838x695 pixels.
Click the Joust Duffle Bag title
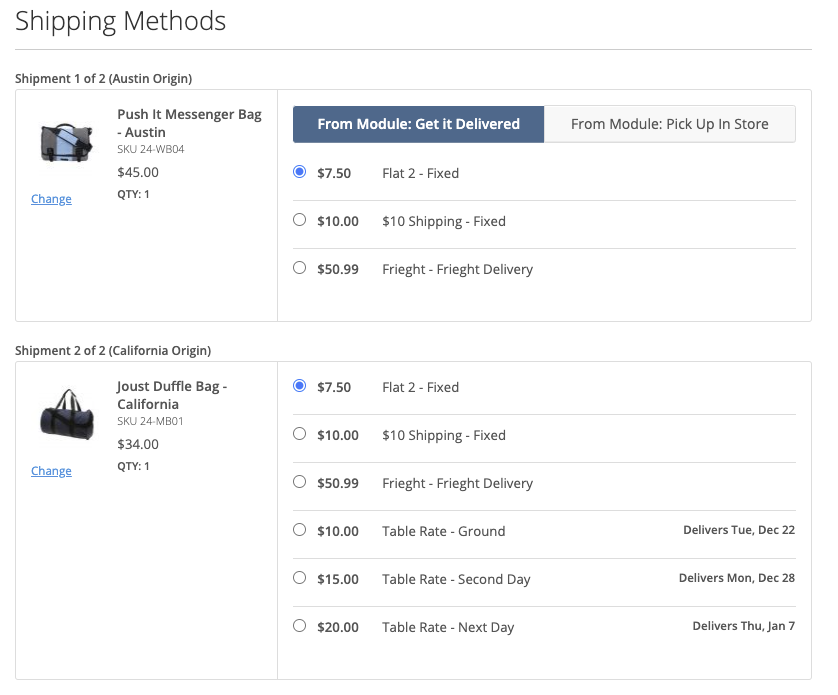click(172, 395)
